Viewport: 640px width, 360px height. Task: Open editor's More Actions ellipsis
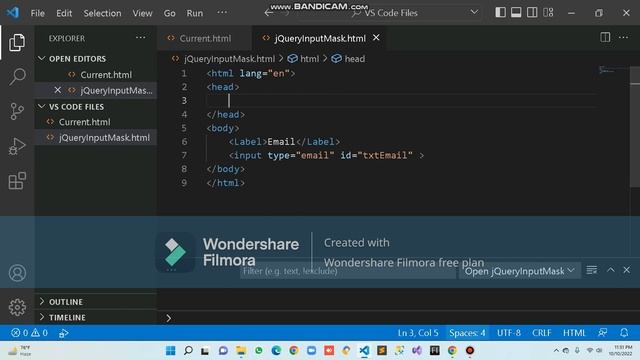(x=623, y=38)
